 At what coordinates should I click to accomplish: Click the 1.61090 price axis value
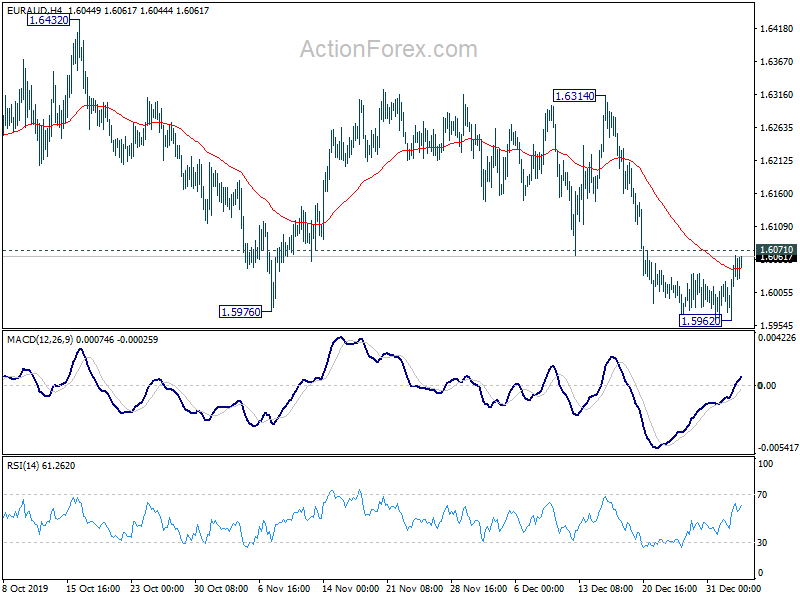(777, 226)
